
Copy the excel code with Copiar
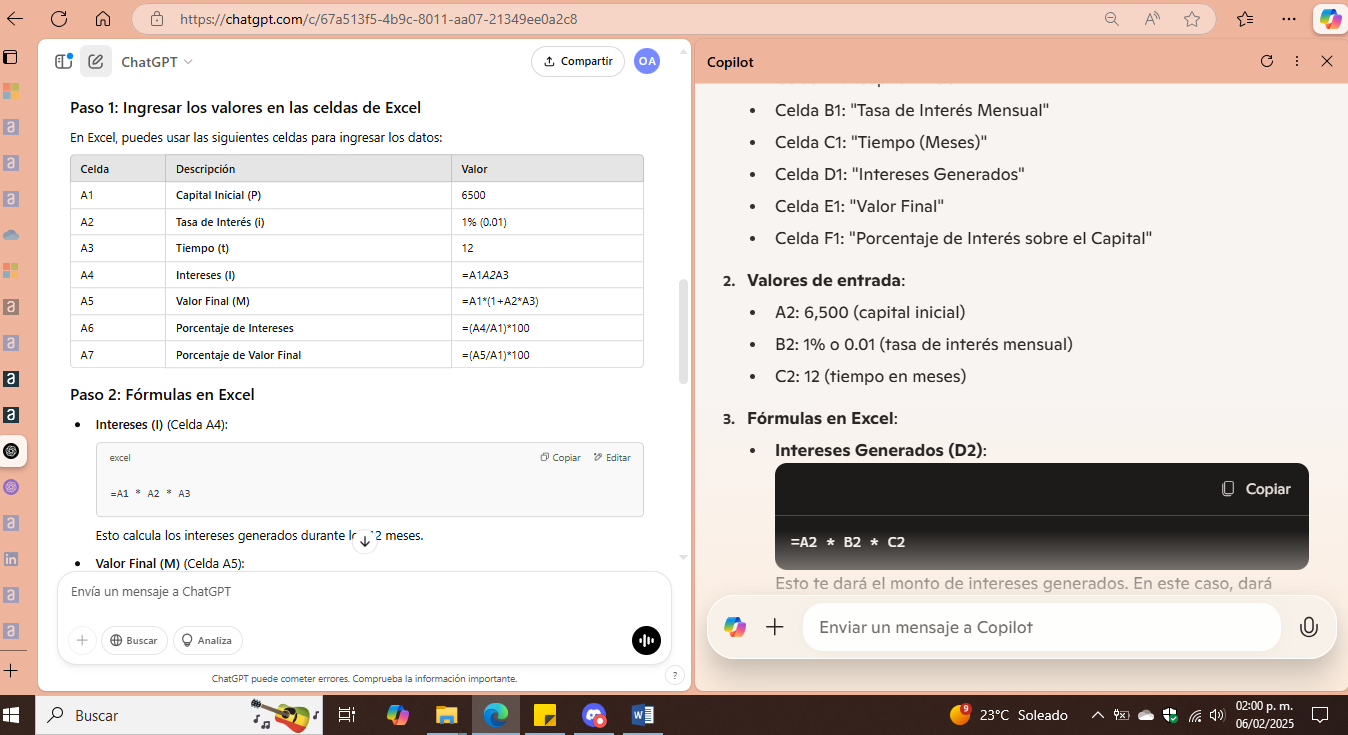click(560, 457)
